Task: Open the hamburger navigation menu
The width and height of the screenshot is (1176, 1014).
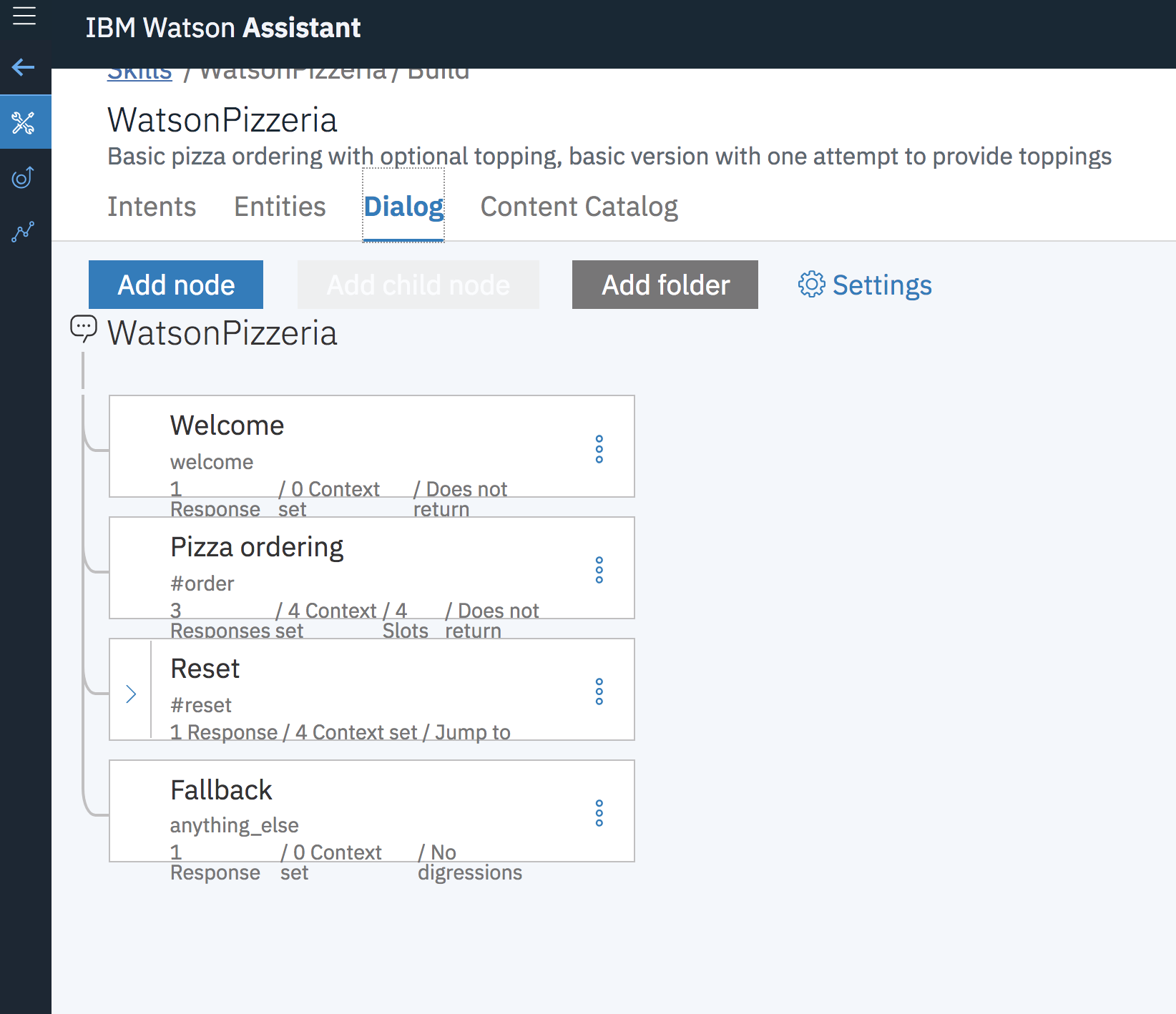Action: point(24,16)
